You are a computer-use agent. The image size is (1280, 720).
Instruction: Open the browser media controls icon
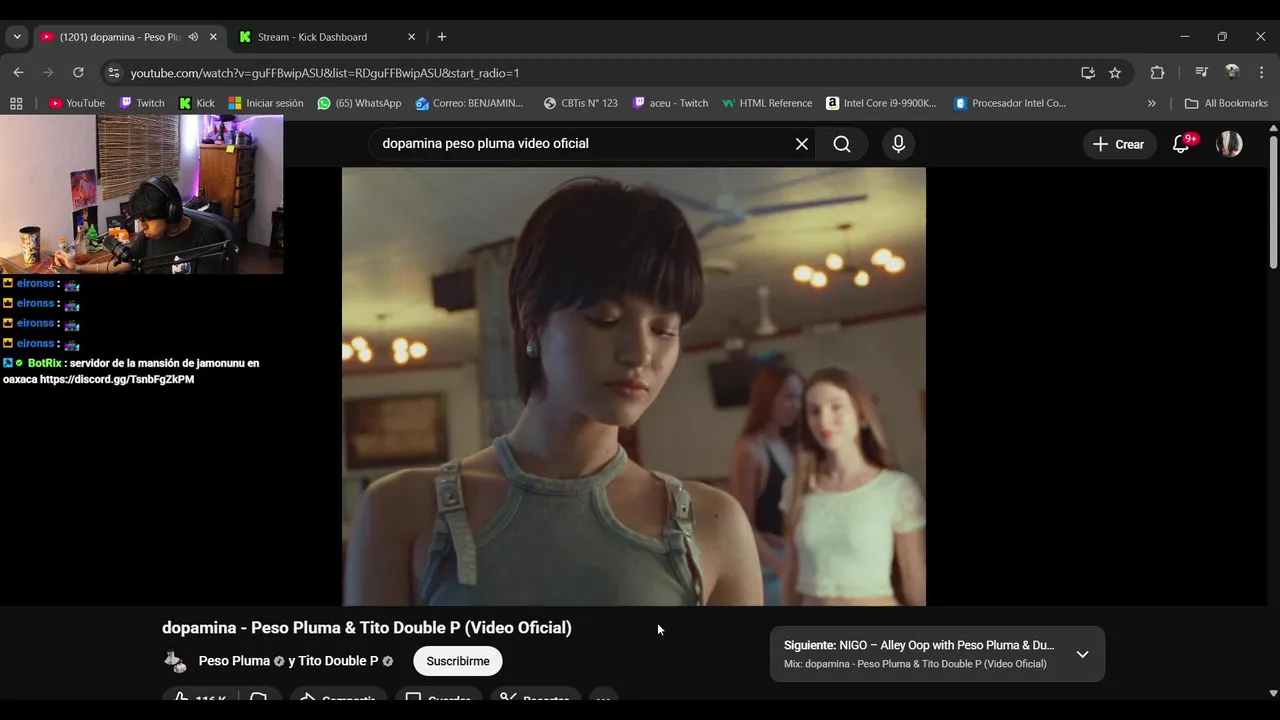click(x=1202, y=73)
